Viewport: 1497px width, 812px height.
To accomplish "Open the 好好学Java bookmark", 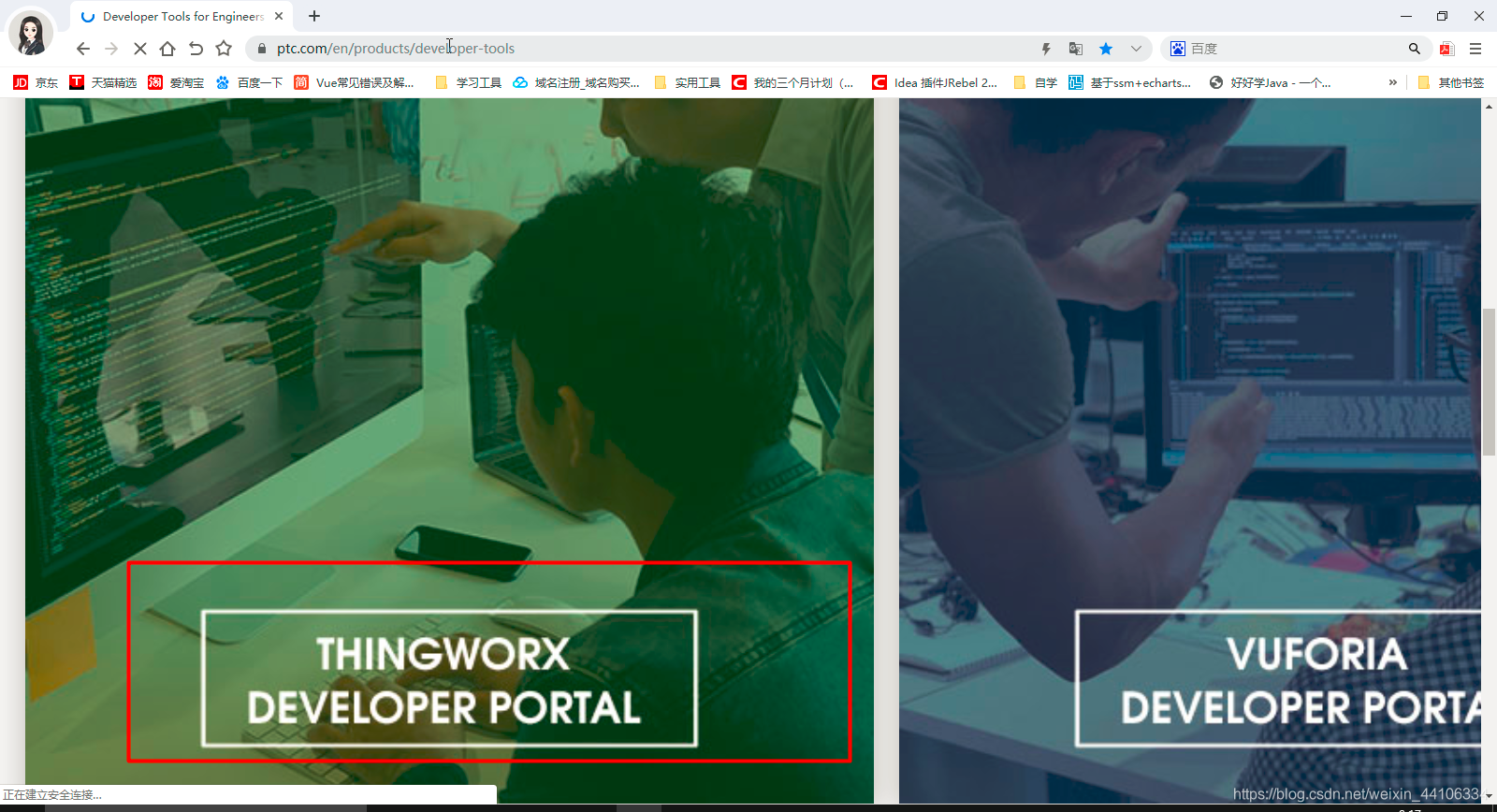I will pos(1270,82).
